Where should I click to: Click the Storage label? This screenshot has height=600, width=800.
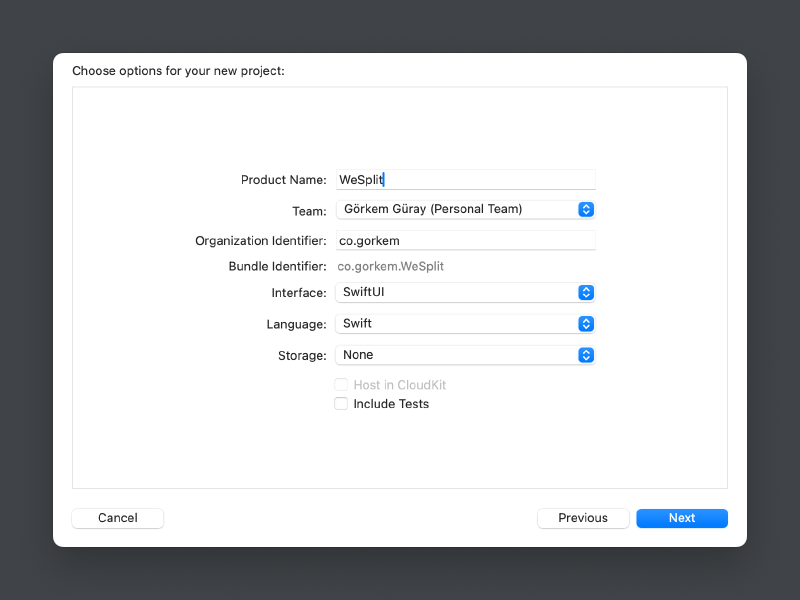pyautogui.click(x=302, y=355)
